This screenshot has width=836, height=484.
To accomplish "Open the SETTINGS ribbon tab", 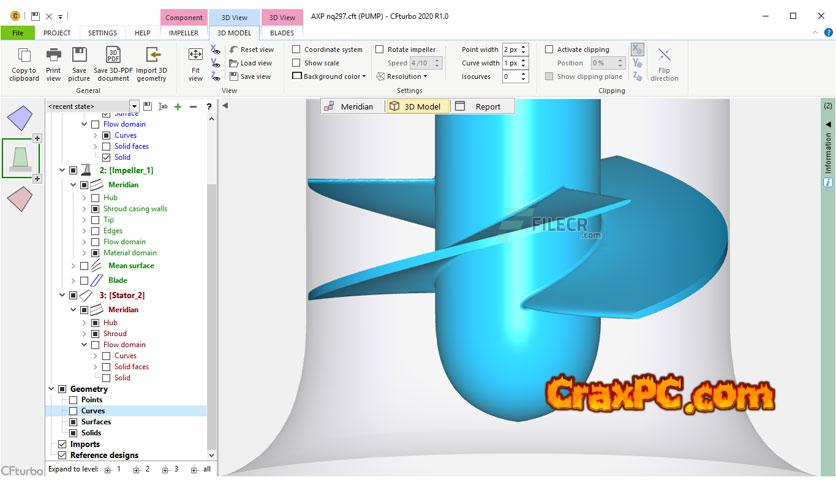I will [102, 33].
